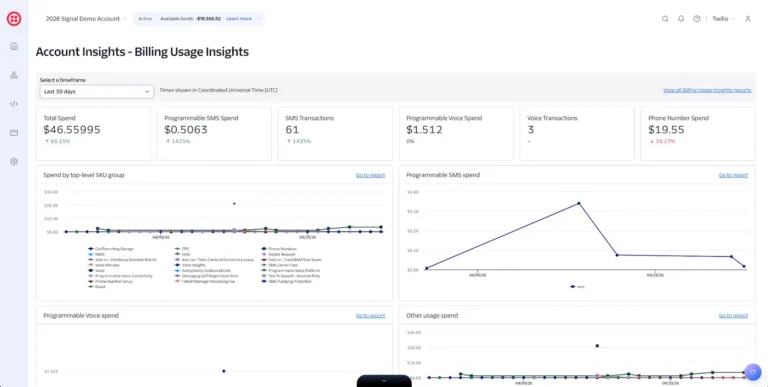Viewport: 768px width, 387px height.
Task: Go to report for Programmable SMS spend
Action: [733, 175]
